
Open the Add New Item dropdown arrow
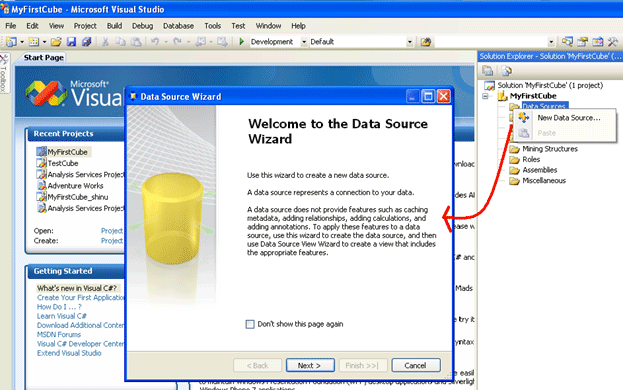tap(44, 42)
